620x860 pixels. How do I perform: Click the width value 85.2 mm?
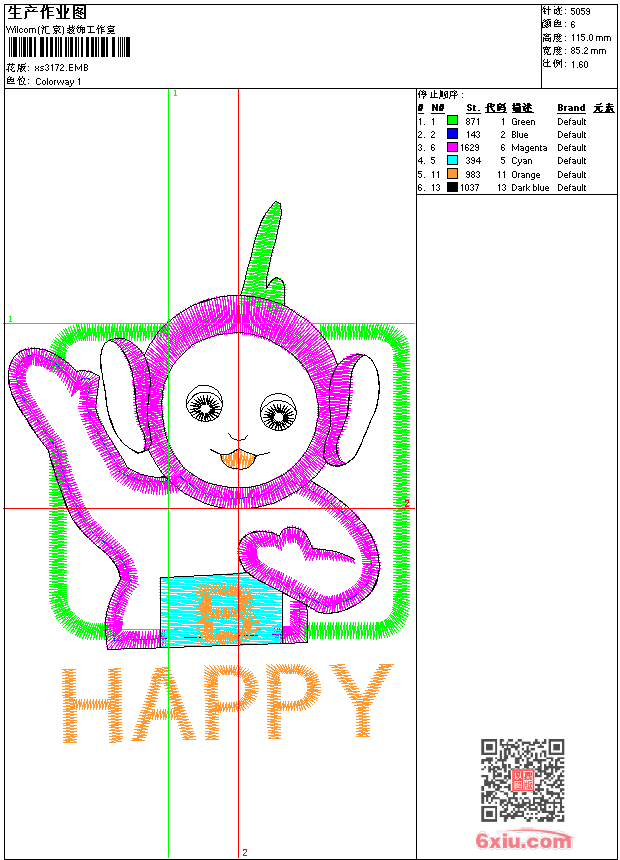coord(588,51)
